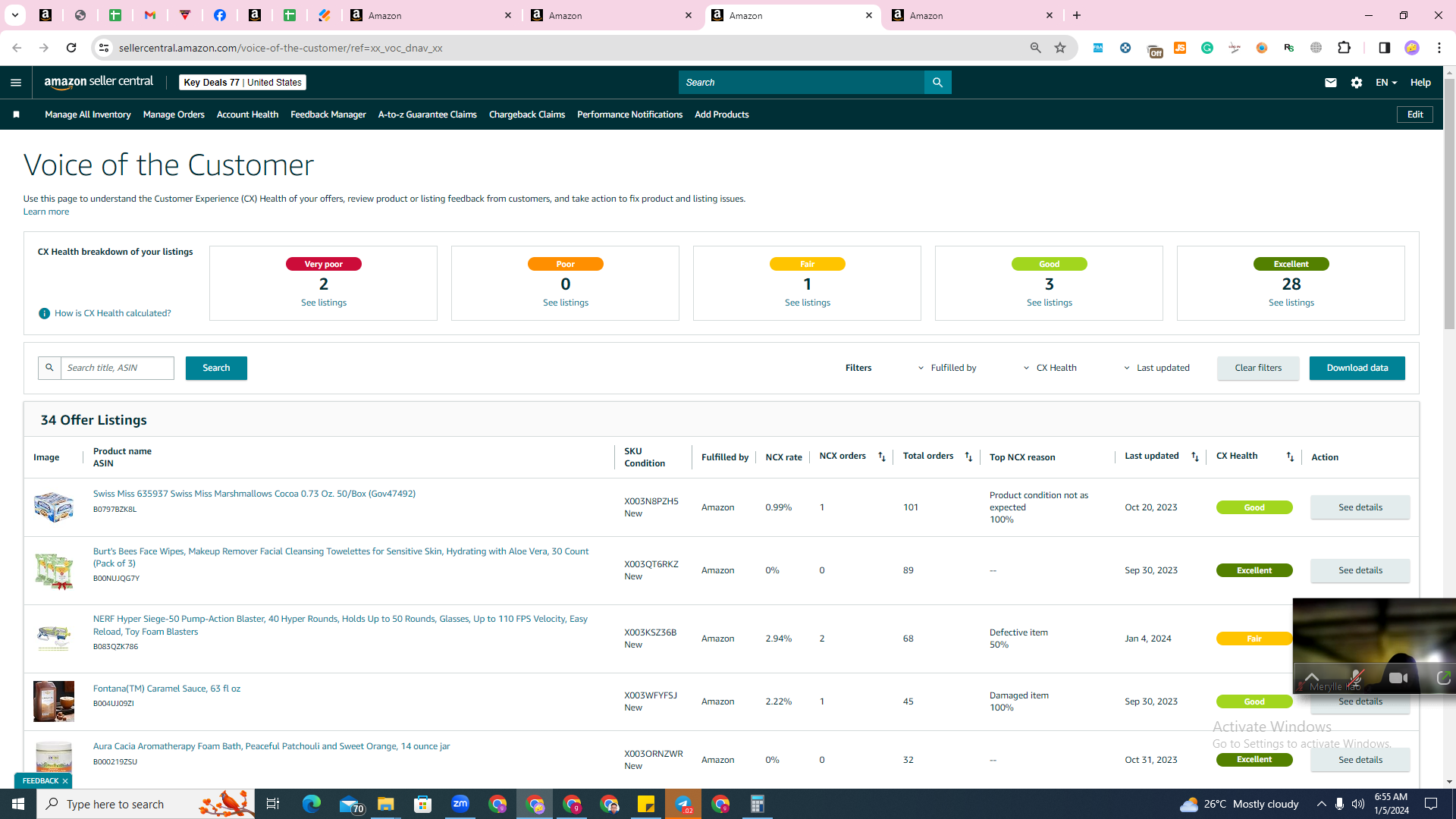The image size is (1456, 819).
Task: Click the RS extension icon
Action: 1289,48
